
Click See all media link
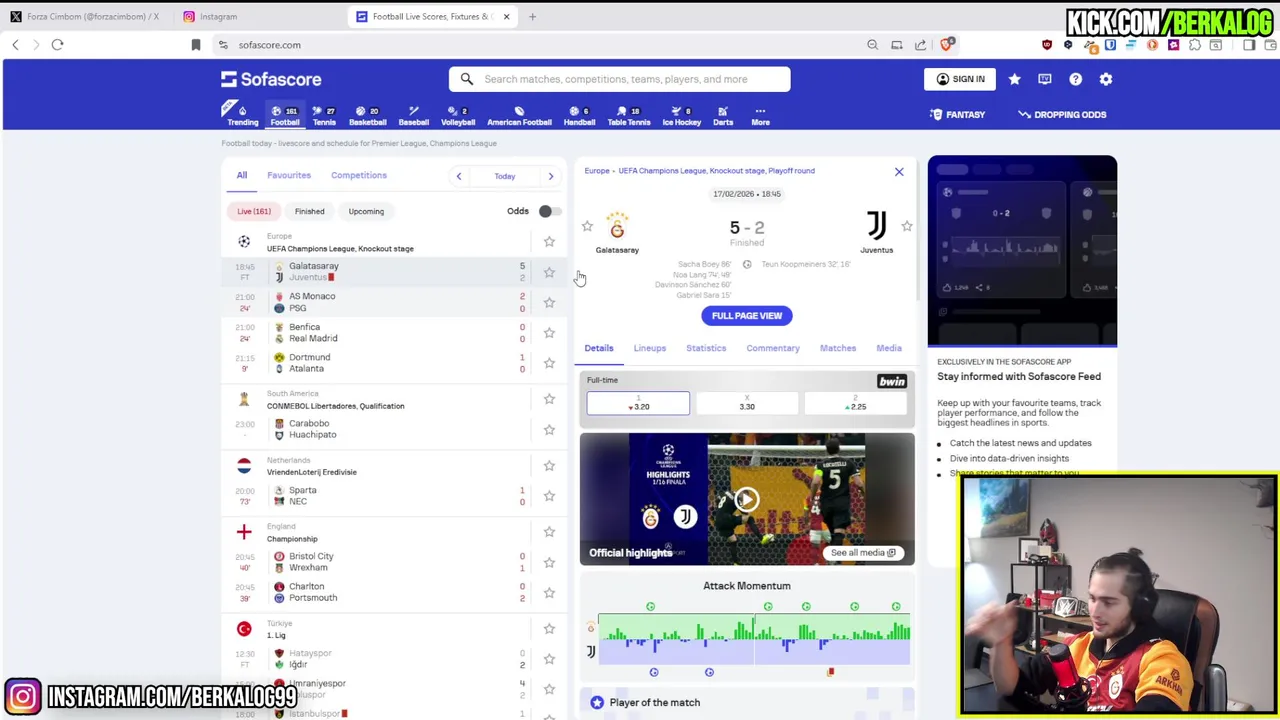pos(863,552)
